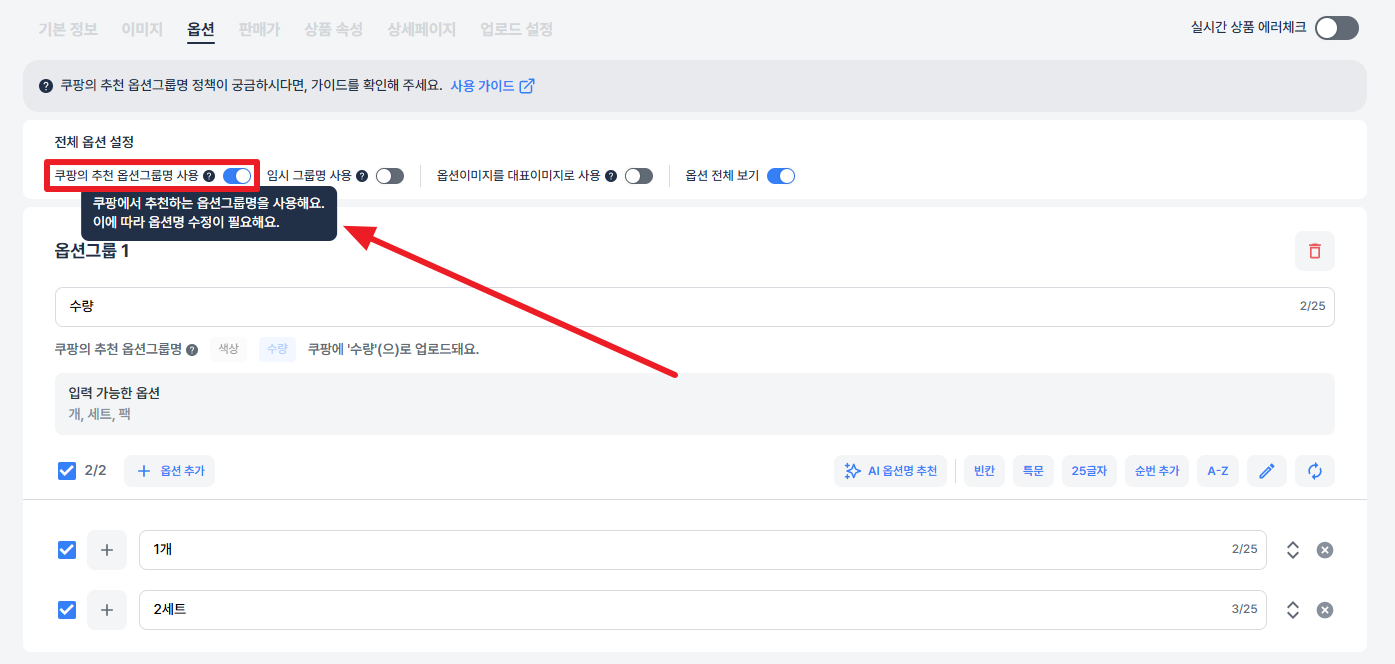The image size is (1395, 664).
Task: Open the 기본 정보 tab
Action: coord(68,29)
